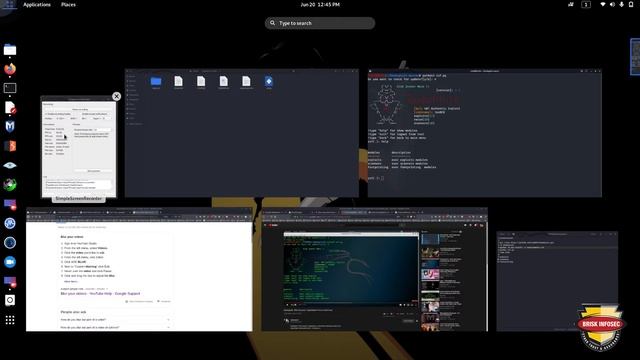Open the Terminal dock icon
Viewport: 640px width, 360px height.
(10, 88)
